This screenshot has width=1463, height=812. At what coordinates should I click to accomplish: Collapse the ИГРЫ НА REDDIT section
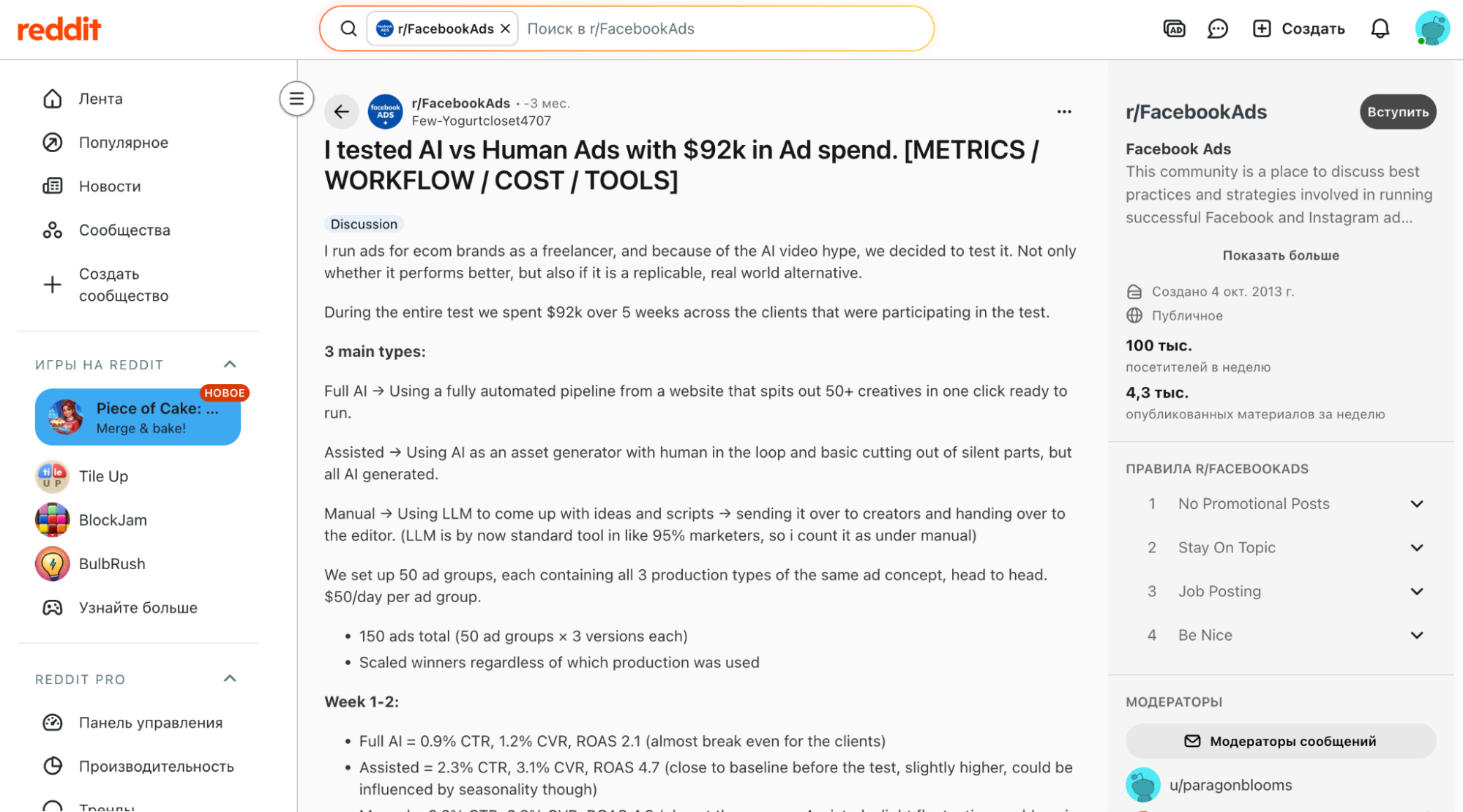[x=230, y=364]
